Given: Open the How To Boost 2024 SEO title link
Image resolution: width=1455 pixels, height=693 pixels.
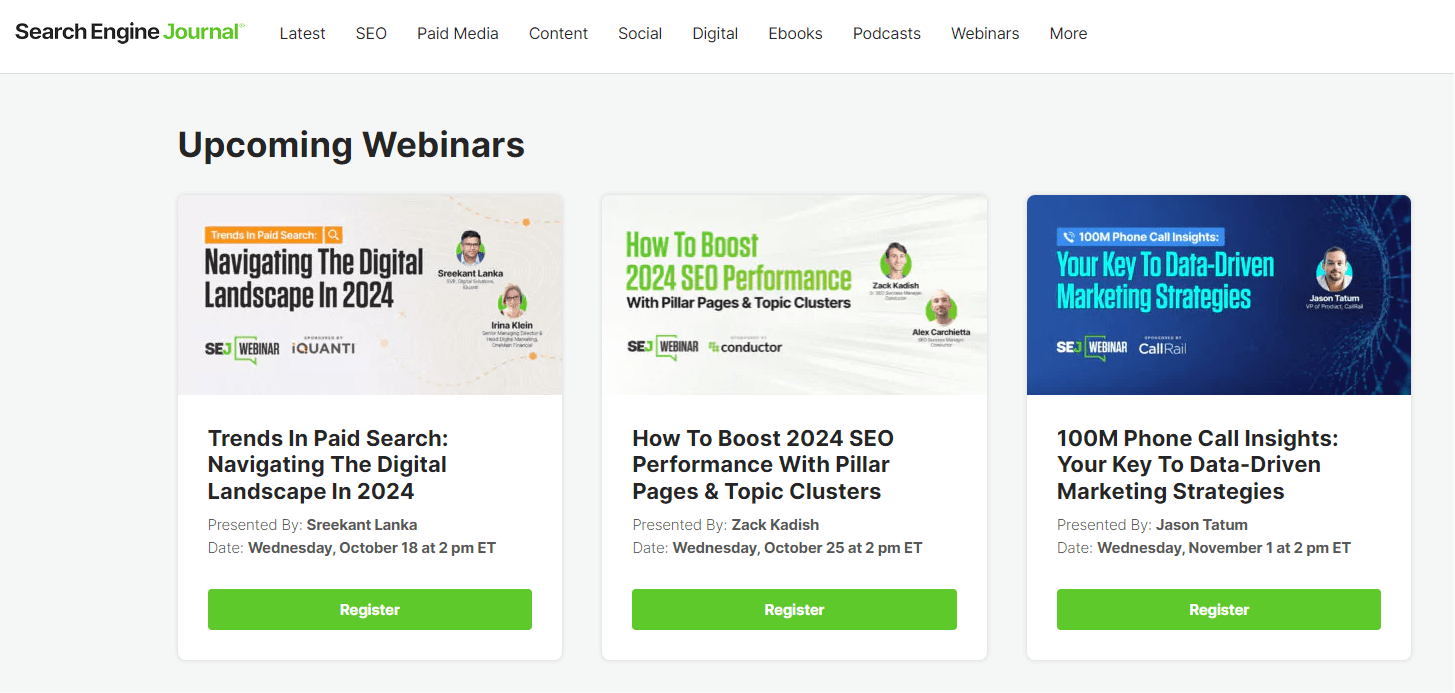Looking at the screenshot, I should (x=763, y=465).
